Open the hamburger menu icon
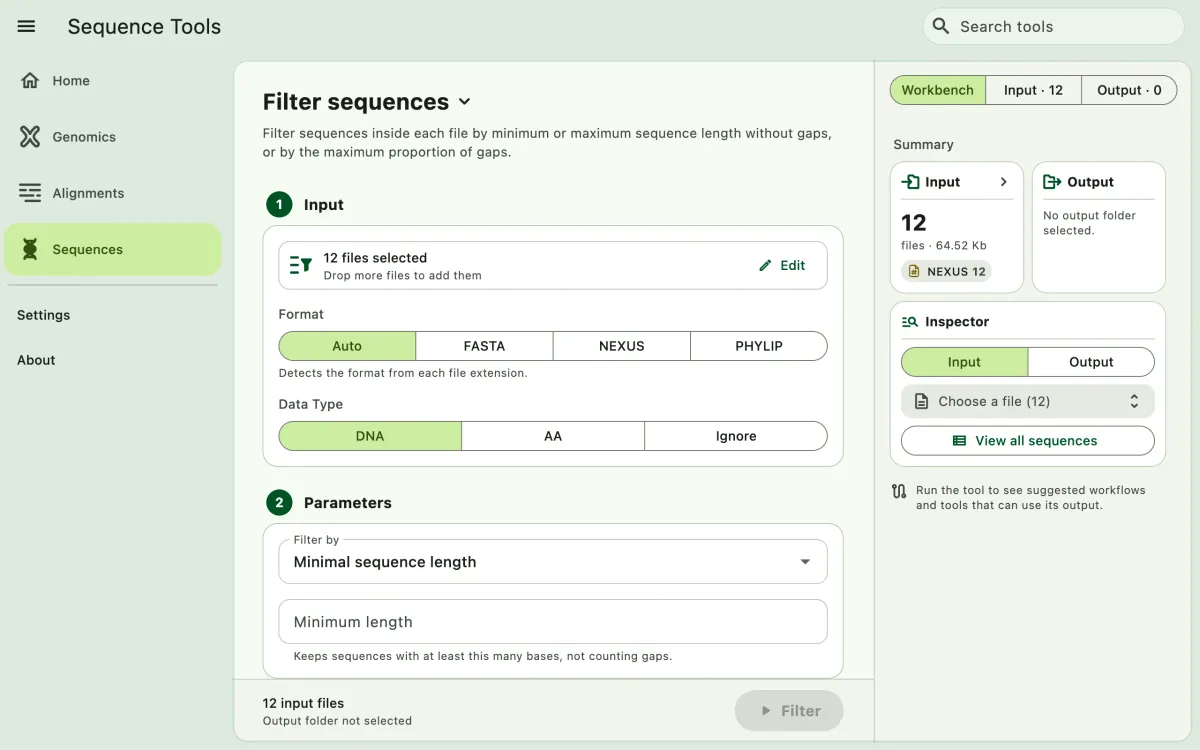 click(x=27, y=27)
